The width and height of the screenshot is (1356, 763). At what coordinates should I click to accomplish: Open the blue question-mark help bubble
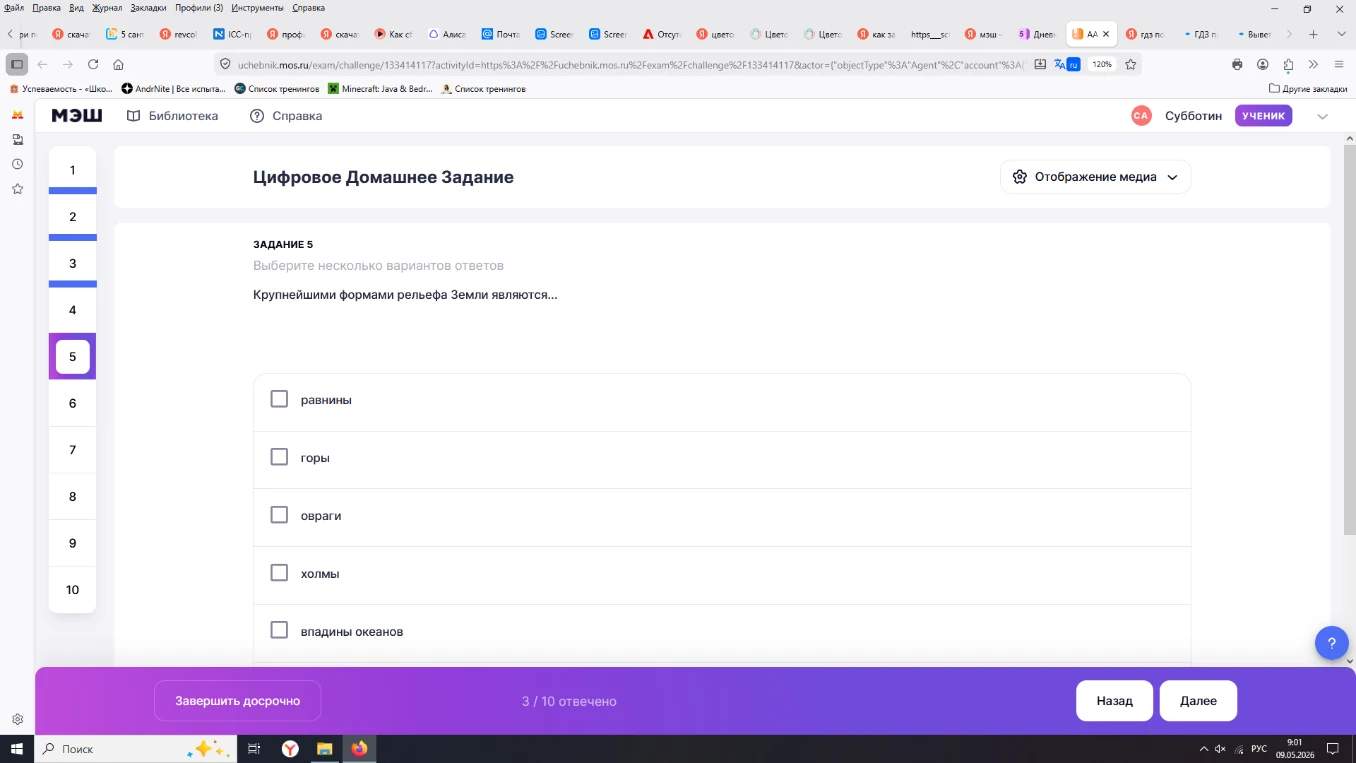pos(1331,643)
